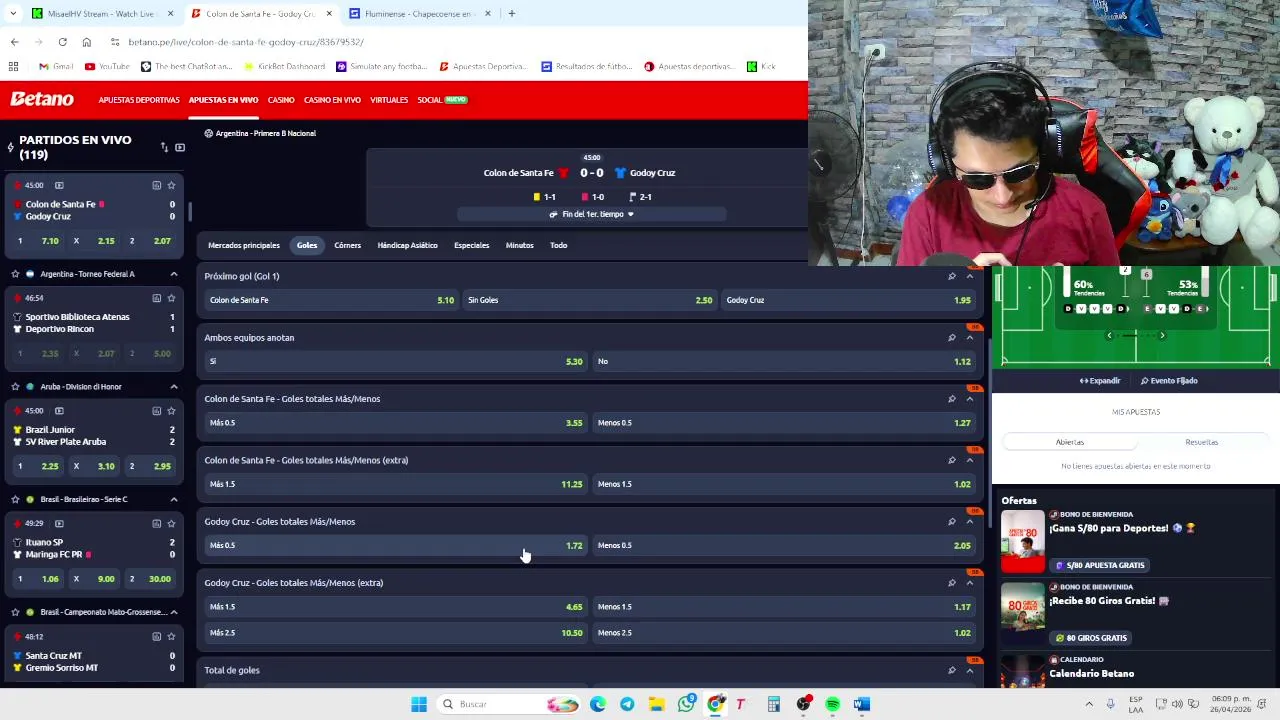The image size is (1280, 720).
Task: Select Sí for both teams score 5.30
Action: pos(395,361)
